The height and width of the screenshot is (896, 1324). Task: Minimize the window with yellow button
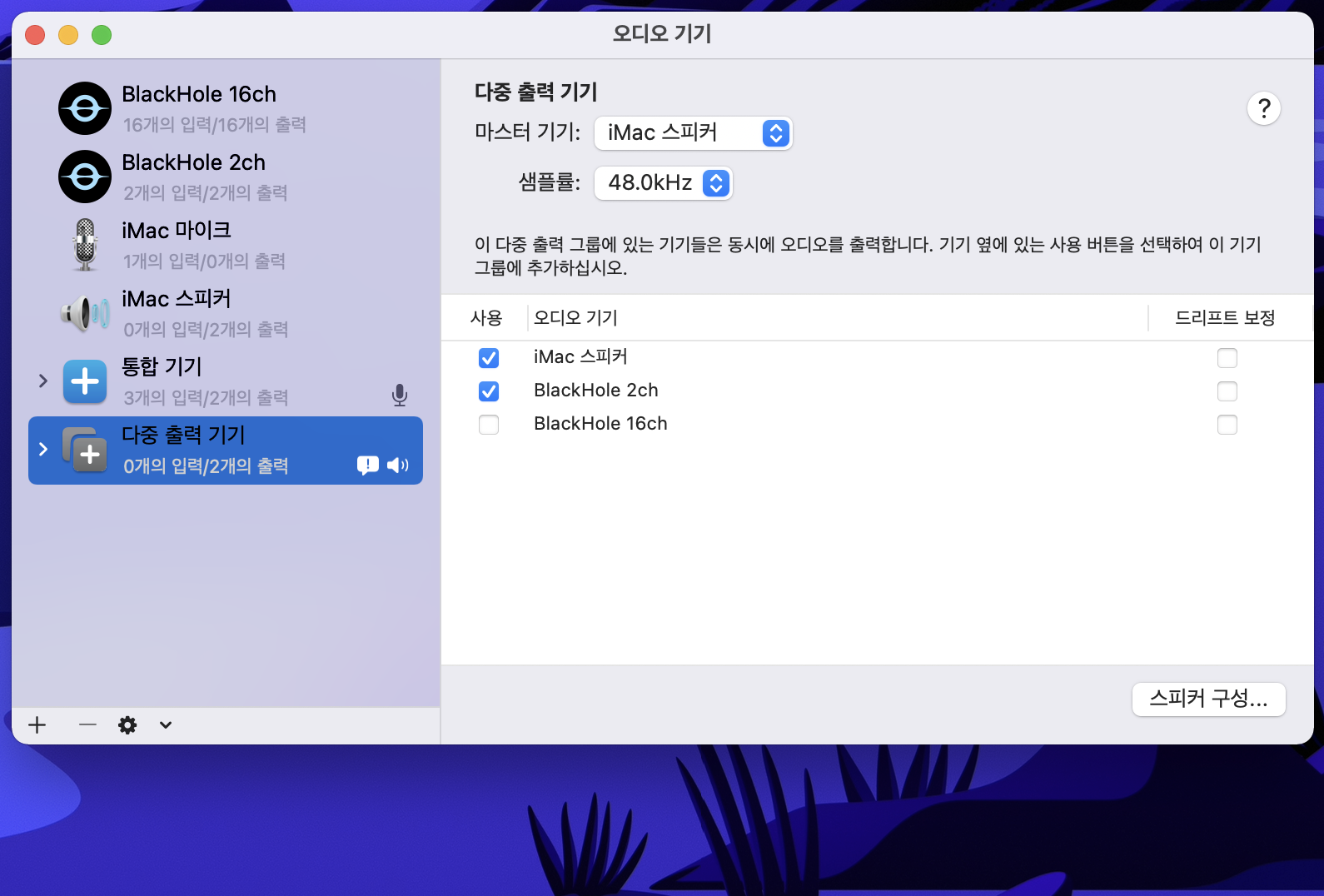pyautogui.click(x=68, y=35)
